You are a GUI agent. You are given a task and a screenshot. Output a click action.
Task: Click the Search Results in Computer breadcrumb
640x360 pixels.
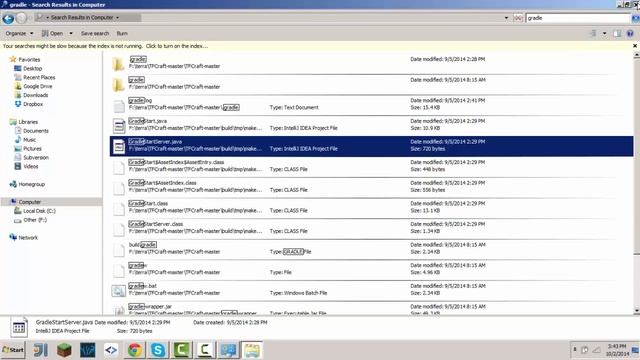[x=82, y=18]
